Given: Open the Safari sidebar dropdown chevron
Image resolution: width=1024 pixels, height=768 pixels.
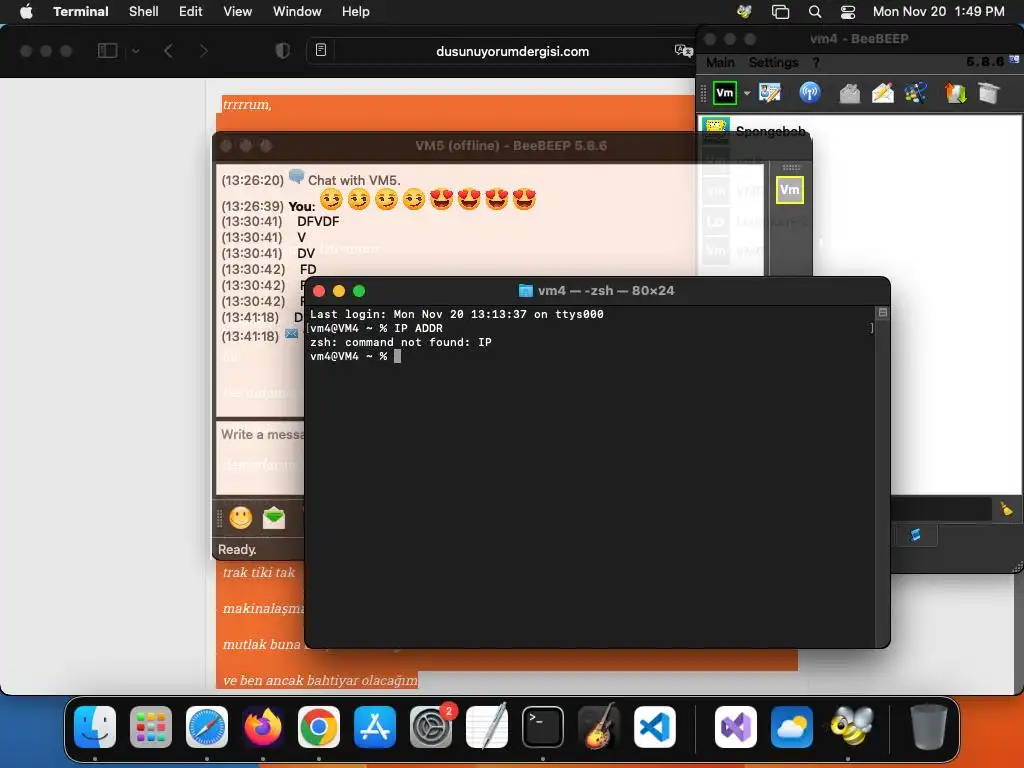Looking at the screenshot, I should pyautogui.click(x=135, y=51).
